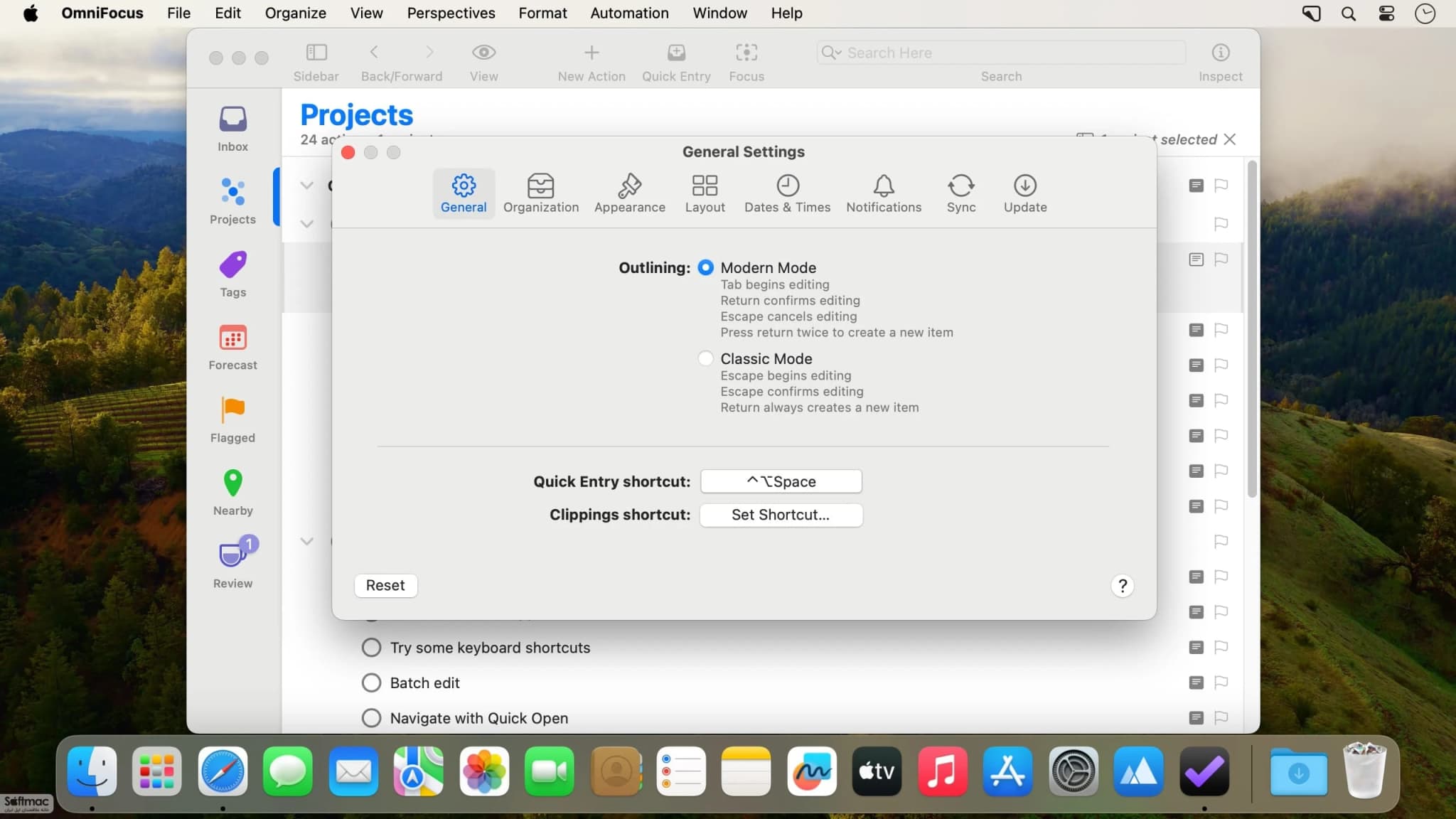The height and width of the screenshot is (819, 1456).
Task: Switch to the Notifications settings tab
Action: point(884,193)
